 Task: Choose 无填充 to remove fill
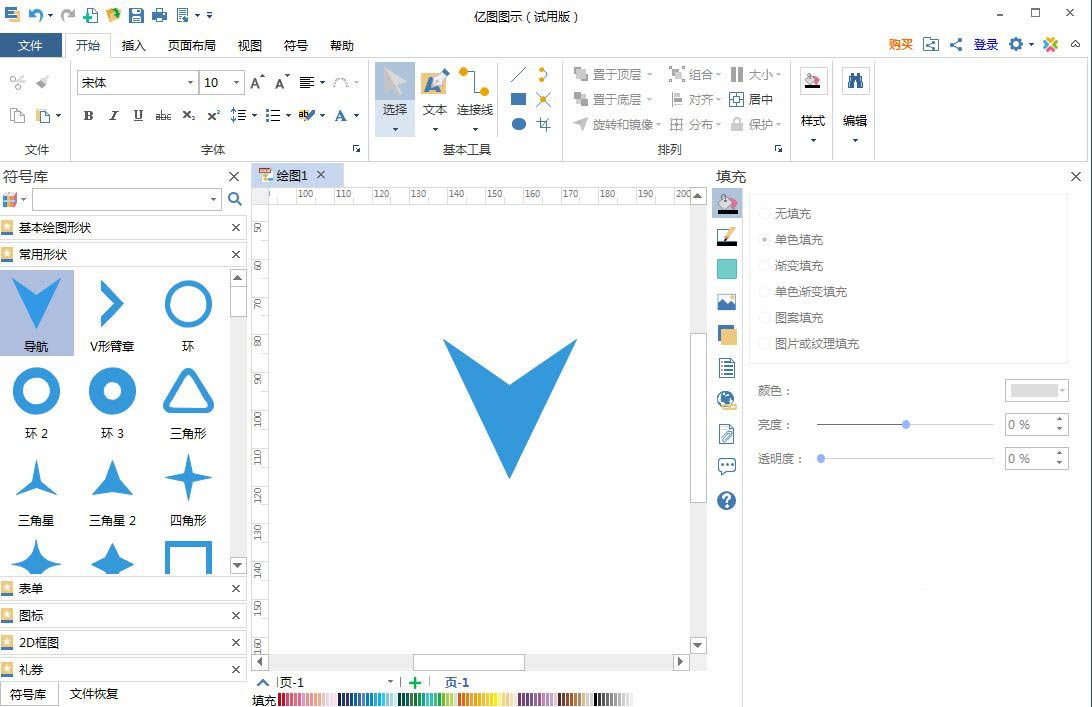point(790,213)
